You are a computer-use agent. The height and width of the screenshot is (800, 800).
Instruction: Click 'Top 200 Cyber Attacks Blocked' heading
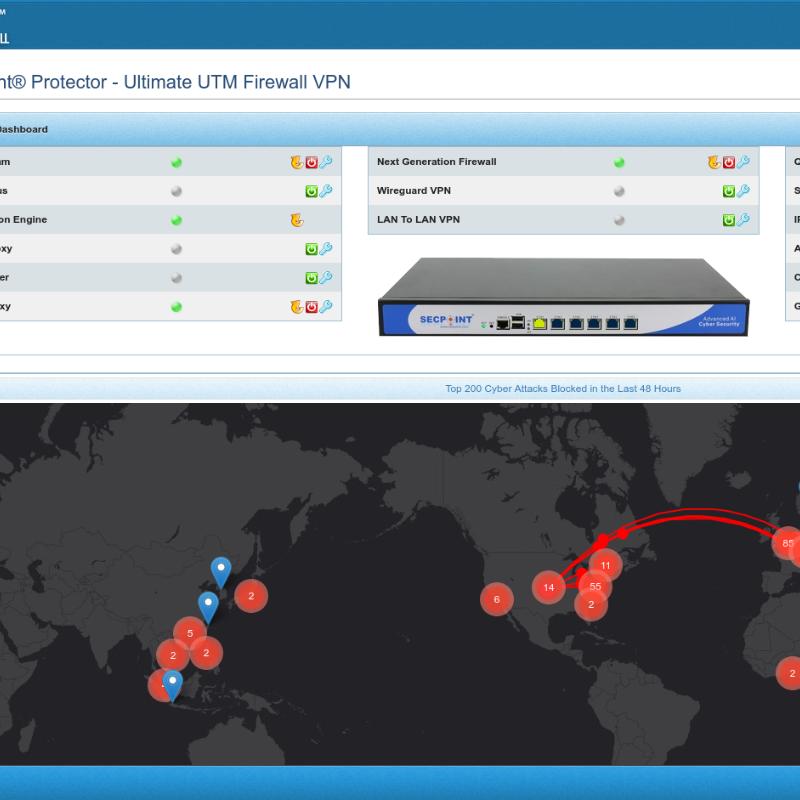tap(563, 389)
